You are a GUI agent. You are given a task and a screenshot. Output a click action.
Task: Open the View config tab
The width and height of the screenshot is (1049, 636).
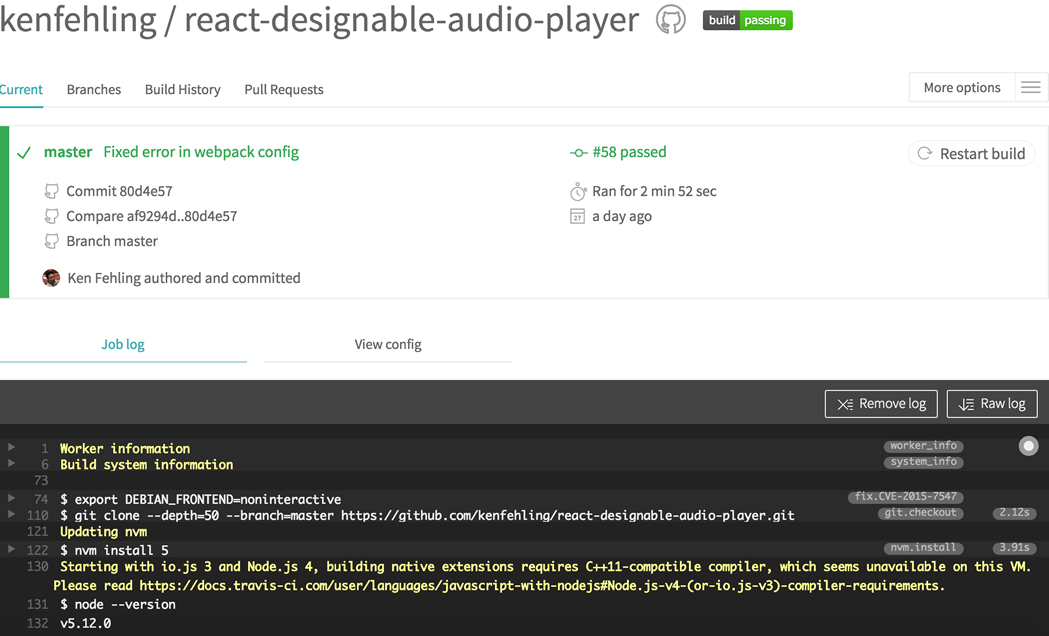coord(388,344)
